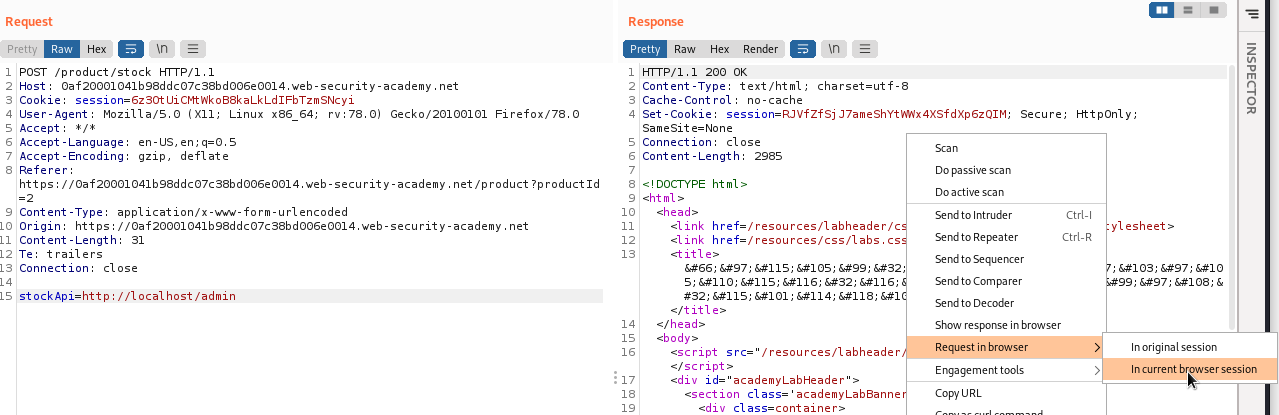
Task: Toggle \n non-printable chars in Response panel
Action: click(x=834, y=49)
